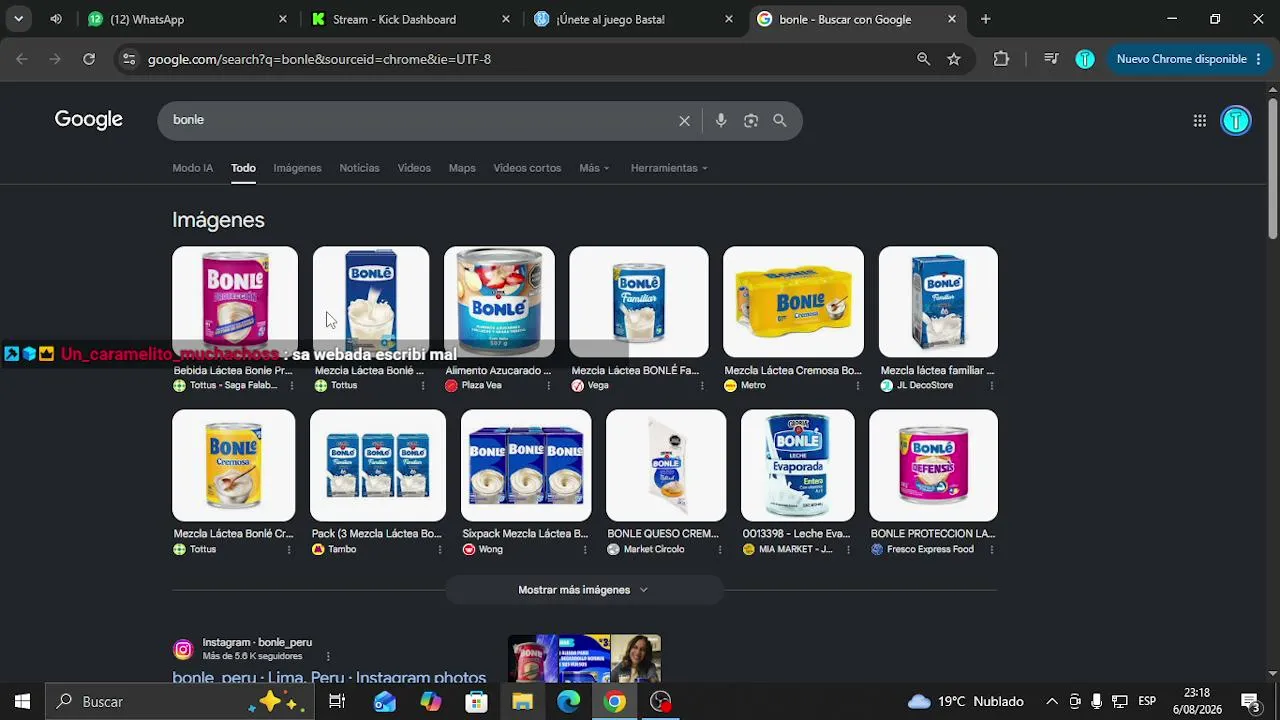1280x720 pixels.
Task: Select the Imágenes search tab
Action: (297, 168)
